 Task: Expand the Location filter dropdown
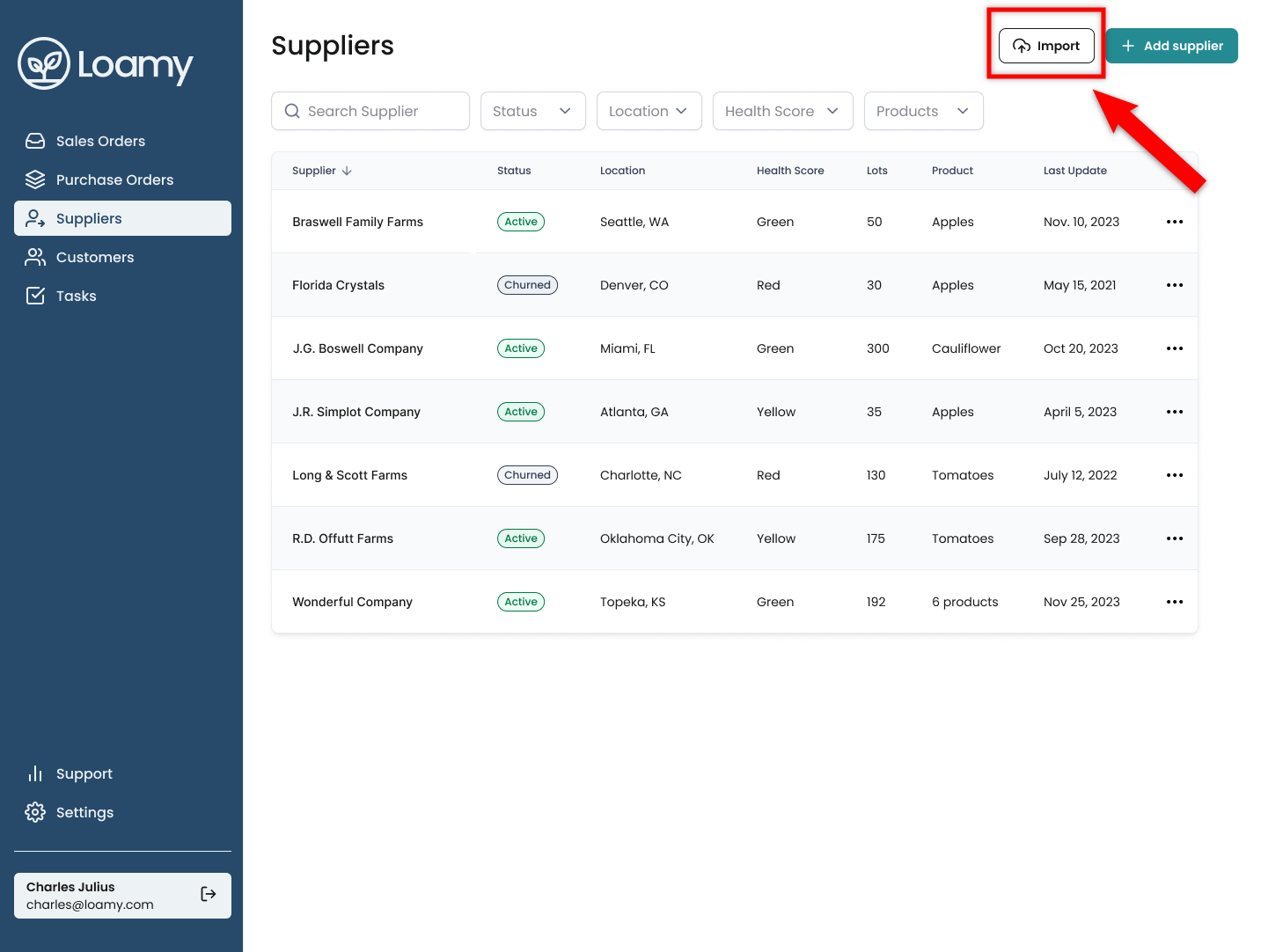(x=649, y=111)
